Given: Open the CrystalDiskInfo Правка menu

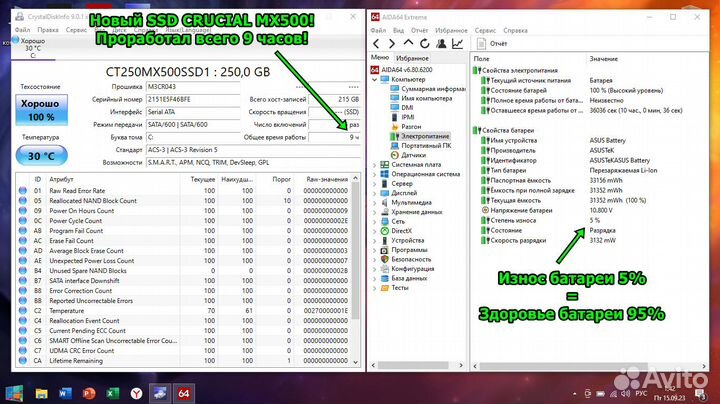Looking at the screenshot, I should 48,30.
